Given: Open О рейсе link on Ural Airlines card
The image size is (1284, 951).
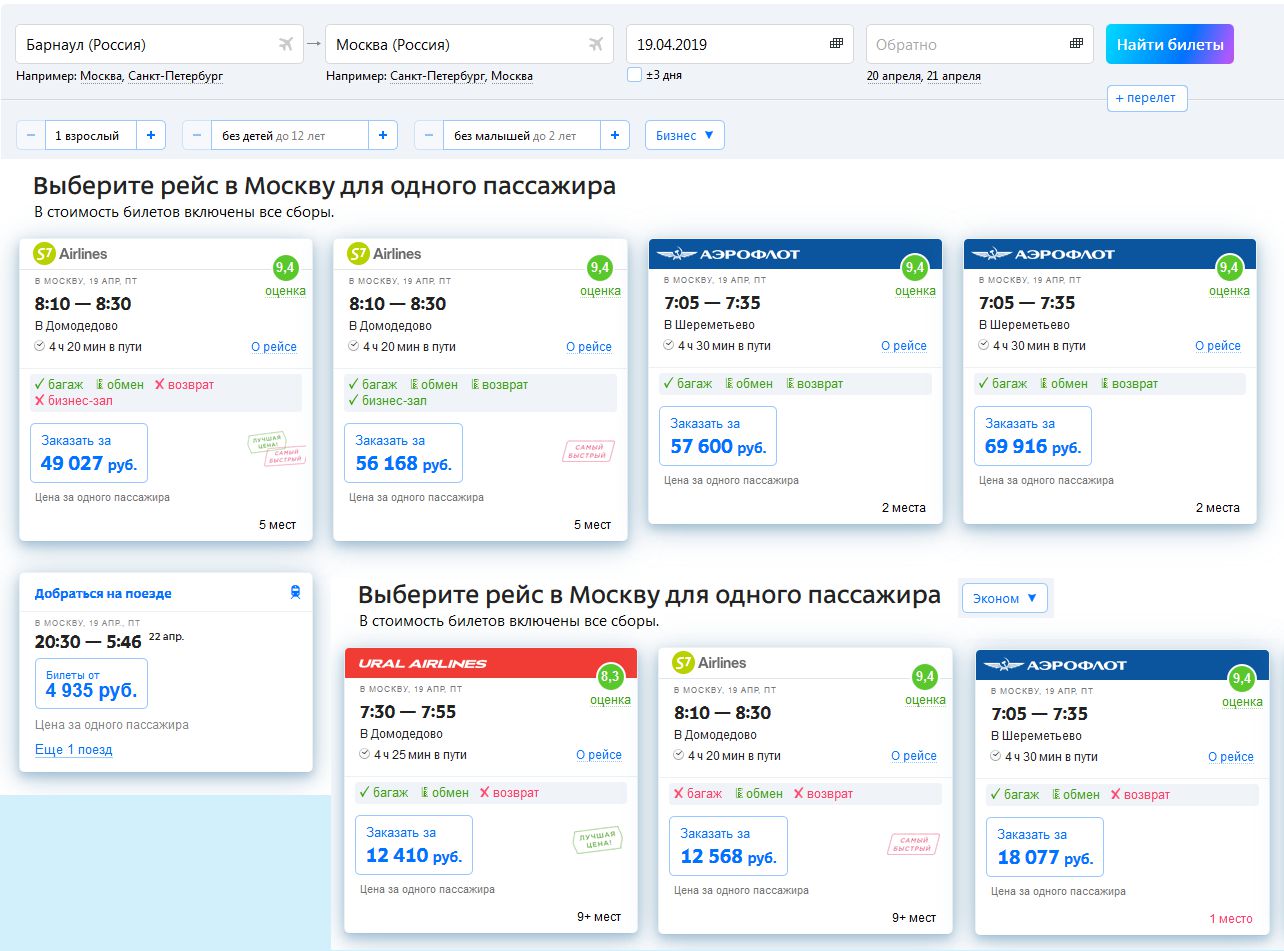Looking at the screenshot, I should [599, 755].
